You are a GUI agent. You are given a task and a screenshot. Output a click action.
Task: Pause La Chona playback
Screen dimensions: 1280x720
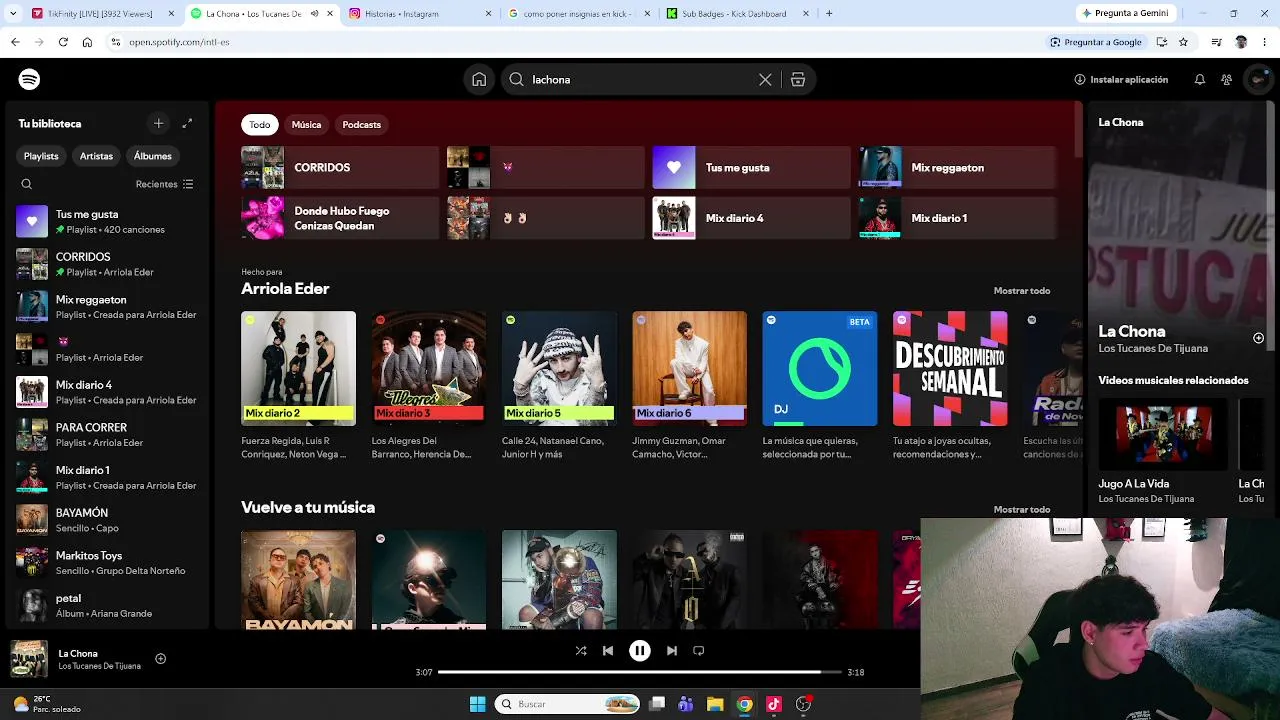640,651
